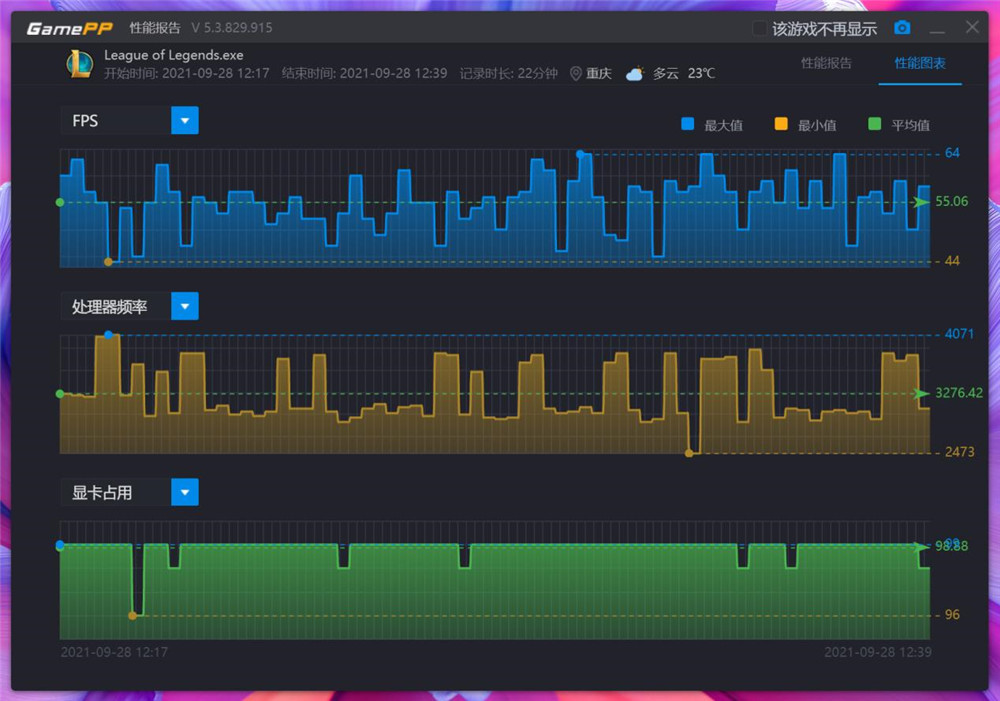Viewport: 1000px width, 701px height.
Task: Click the location pin icon next to 重庆
Action: (x=576, y=74)
